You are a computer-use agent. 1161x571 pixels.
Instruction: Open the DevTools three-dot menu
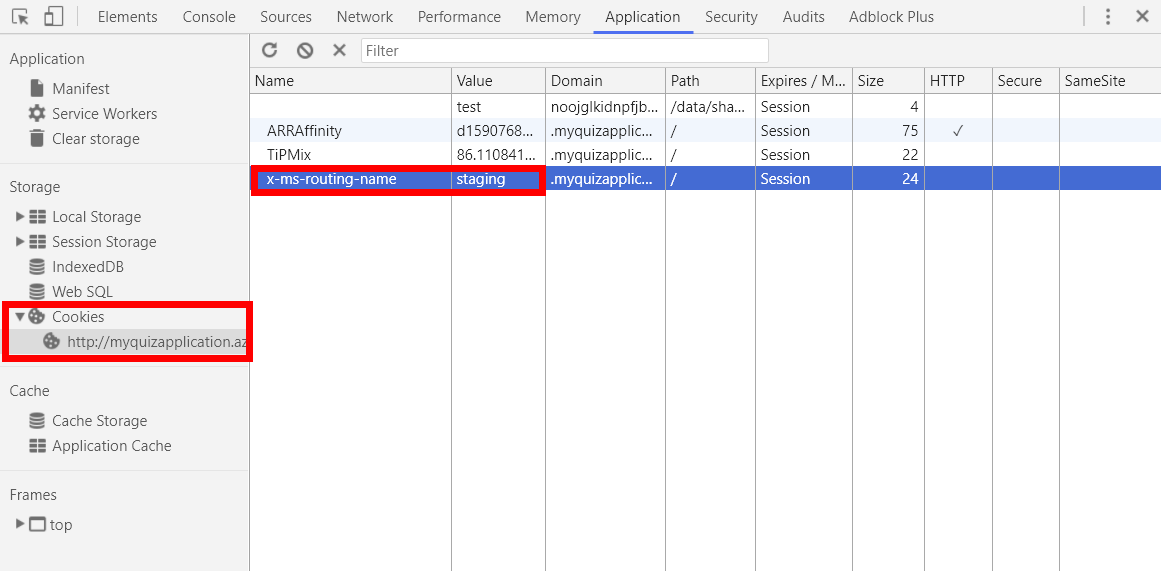[1108, 16]
